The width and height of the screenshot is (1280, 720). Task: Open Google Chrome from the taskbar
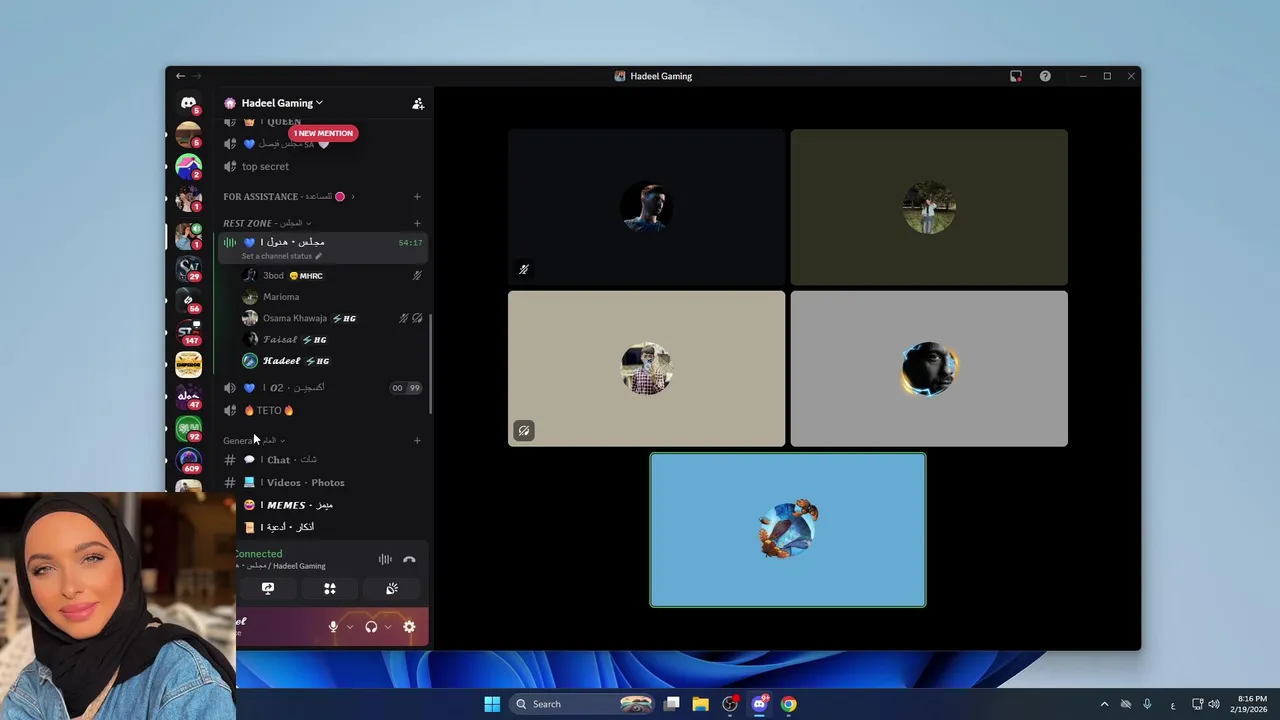(x=788, y=704)
